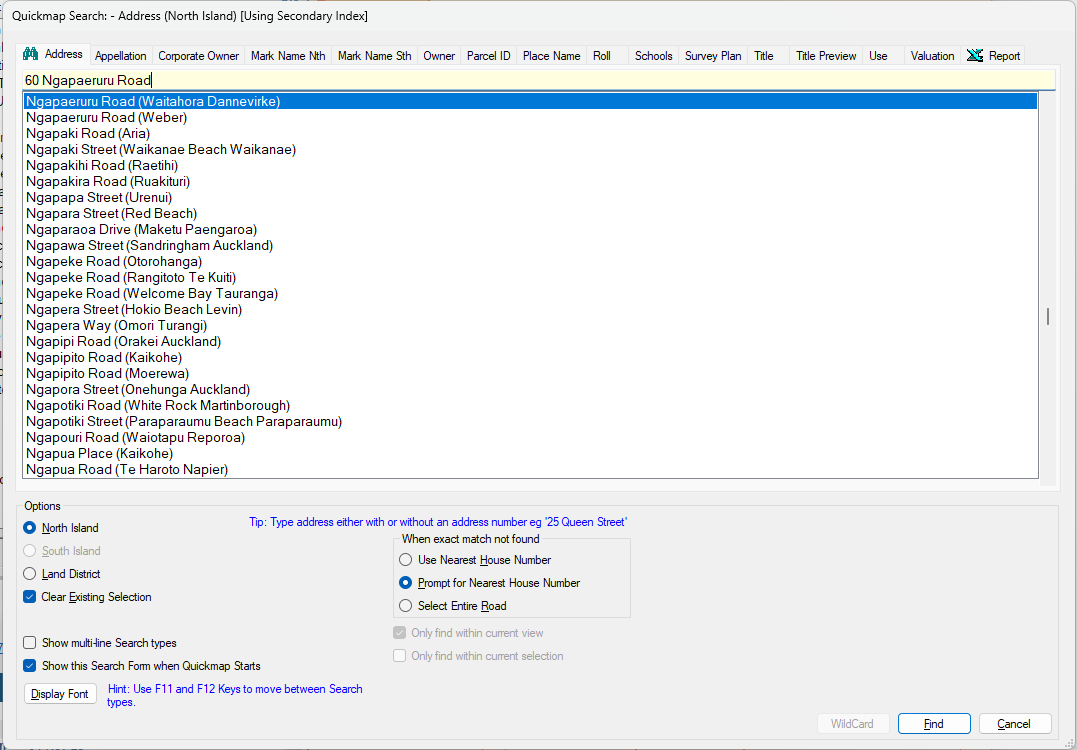Screen dimensions: 1077x750
Task: Select the Land District option
Action: [x=30, y=574]
